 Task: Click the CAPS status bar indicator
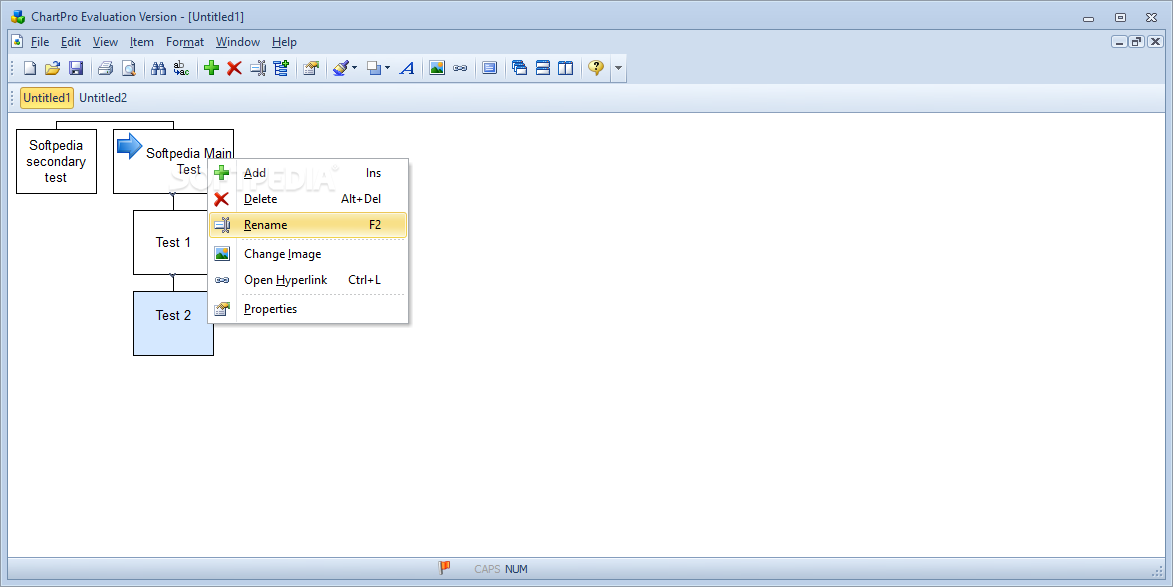point(487,569)
